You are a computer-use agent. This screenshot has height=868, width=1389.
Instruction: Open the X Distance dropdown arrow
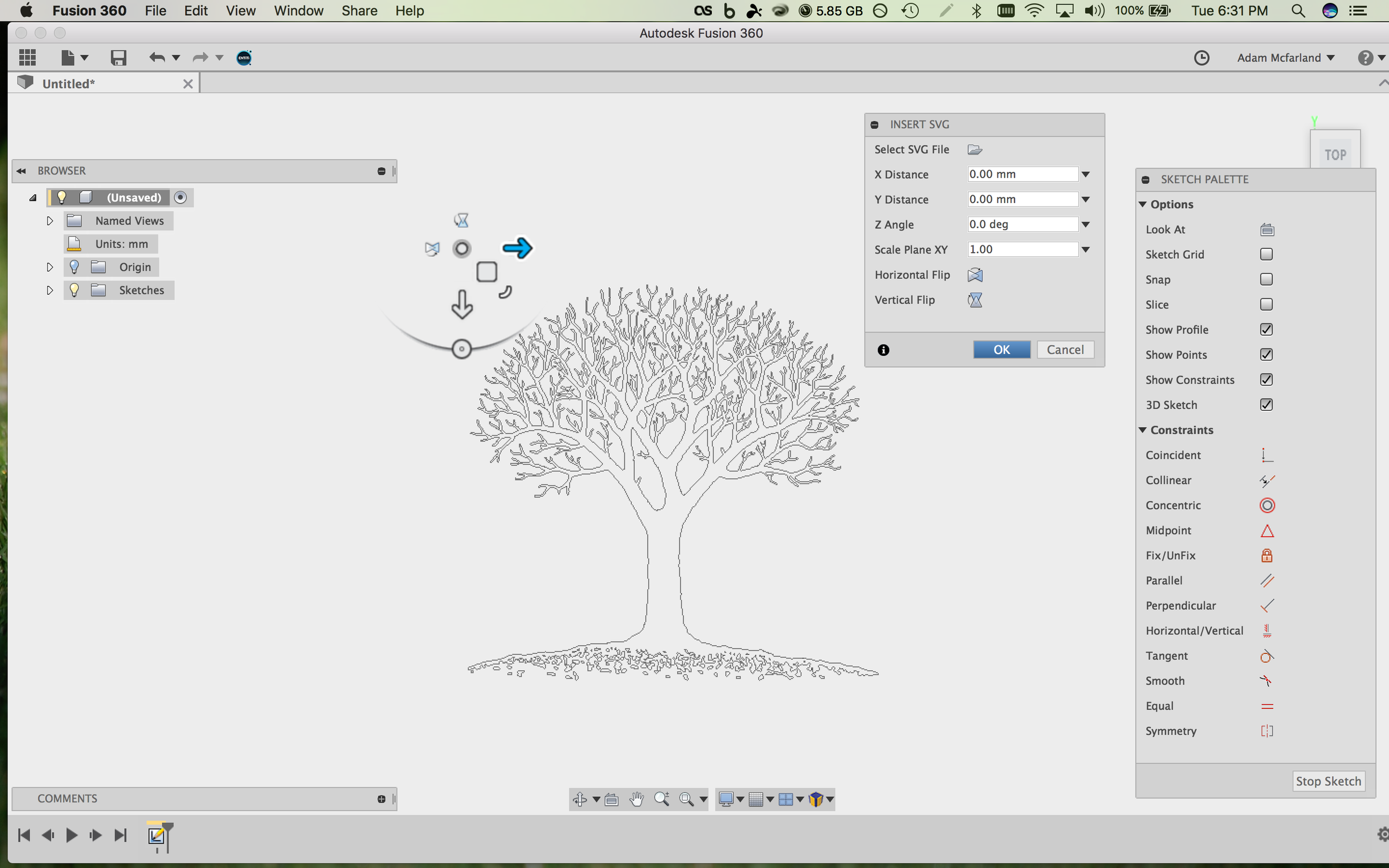pyautogui.click(x=1085, y=174)
